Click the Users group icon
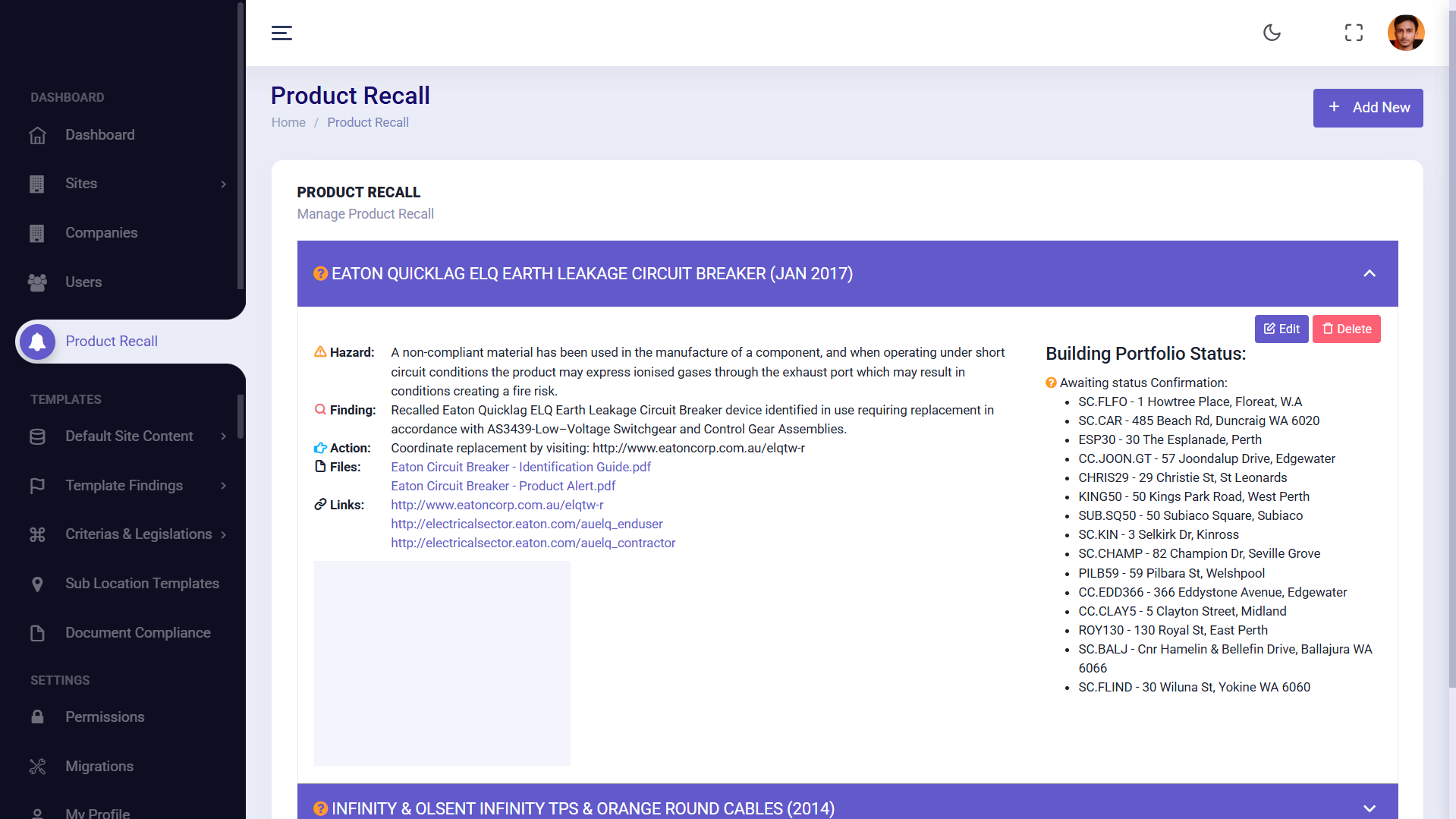 pos(37,282)
